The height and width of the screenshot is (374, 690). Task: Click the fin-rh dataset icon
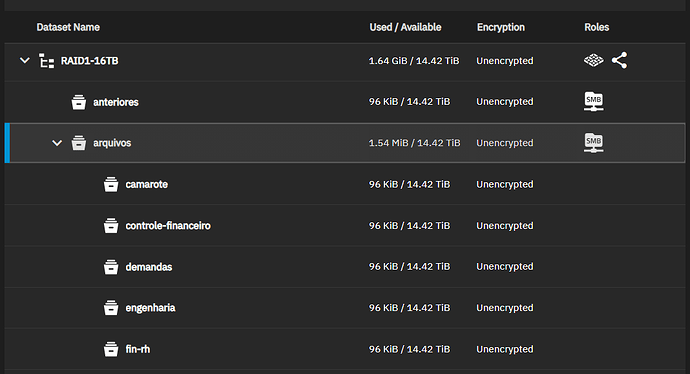coord(111,349)
